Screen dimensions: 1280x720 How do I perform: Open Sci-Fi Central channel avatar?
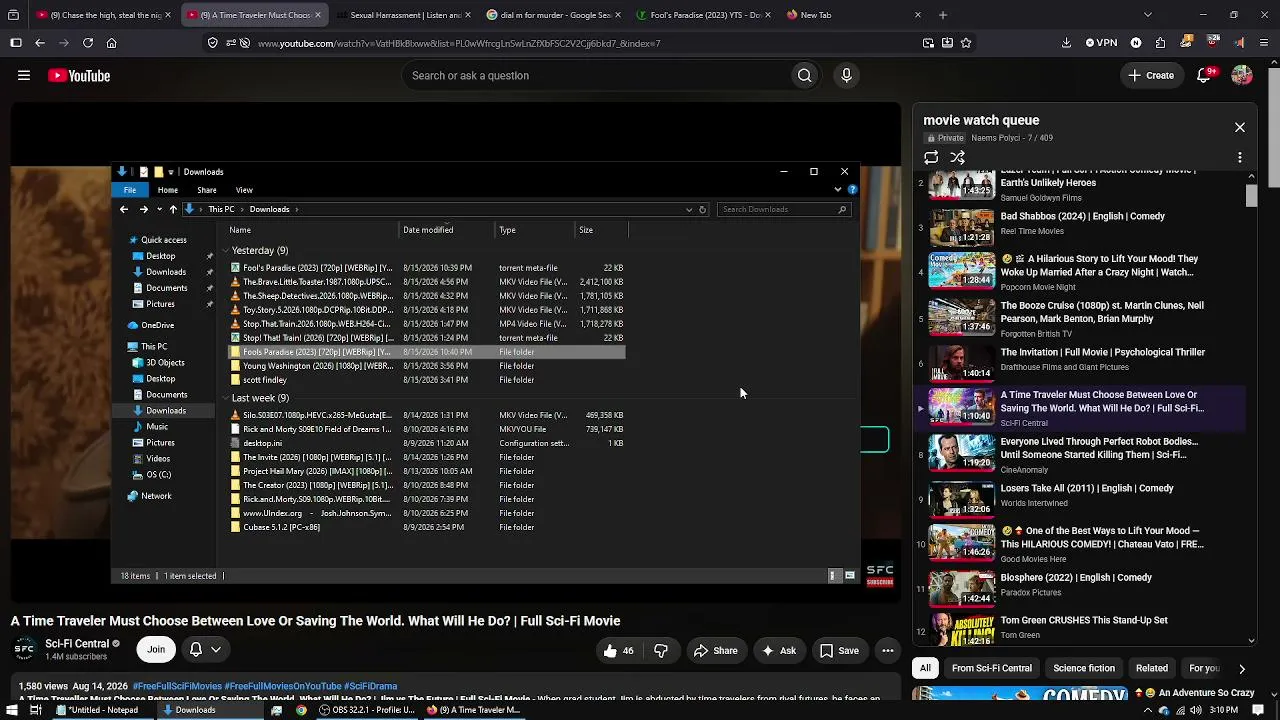[24, 650]
